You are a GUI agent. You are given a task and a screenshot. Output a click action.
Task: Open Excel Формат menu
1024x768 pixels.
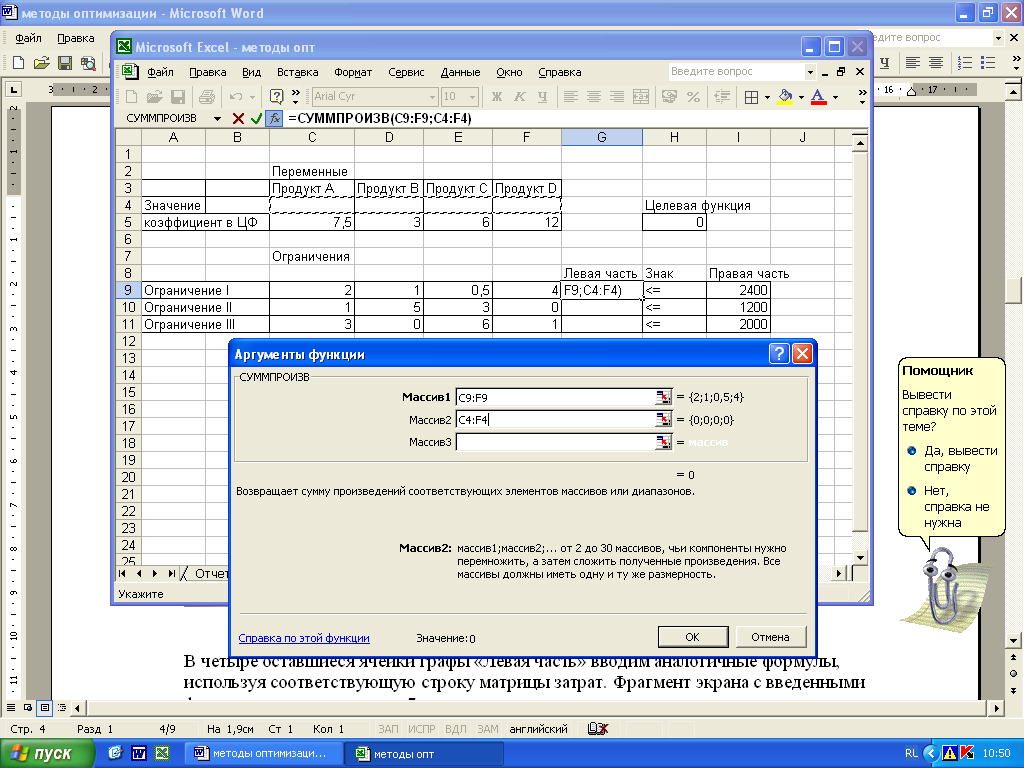pos(353,72)
